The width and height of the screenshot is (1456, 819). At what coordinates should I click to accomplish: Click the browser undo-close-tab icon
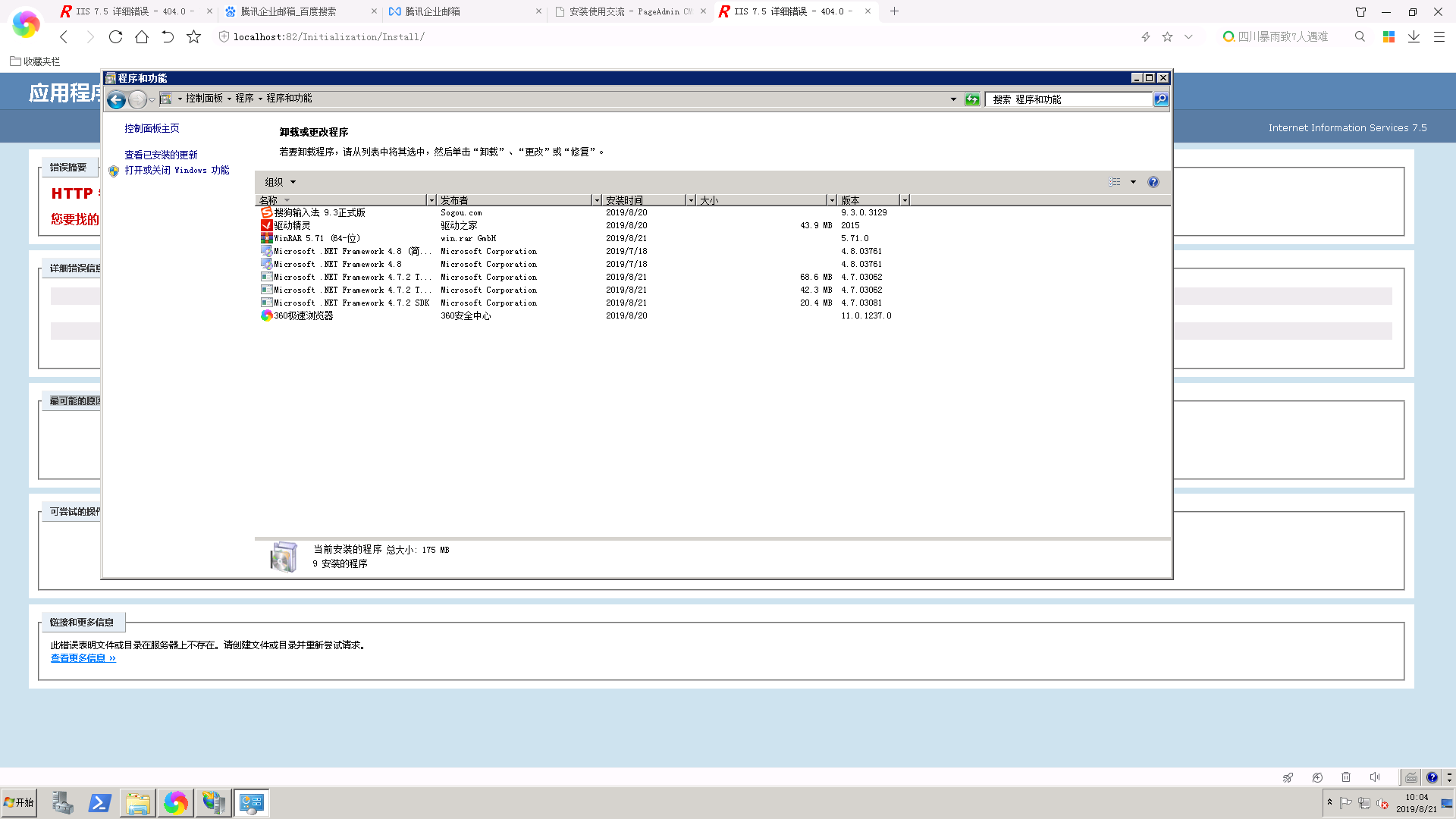coord(168,36)
